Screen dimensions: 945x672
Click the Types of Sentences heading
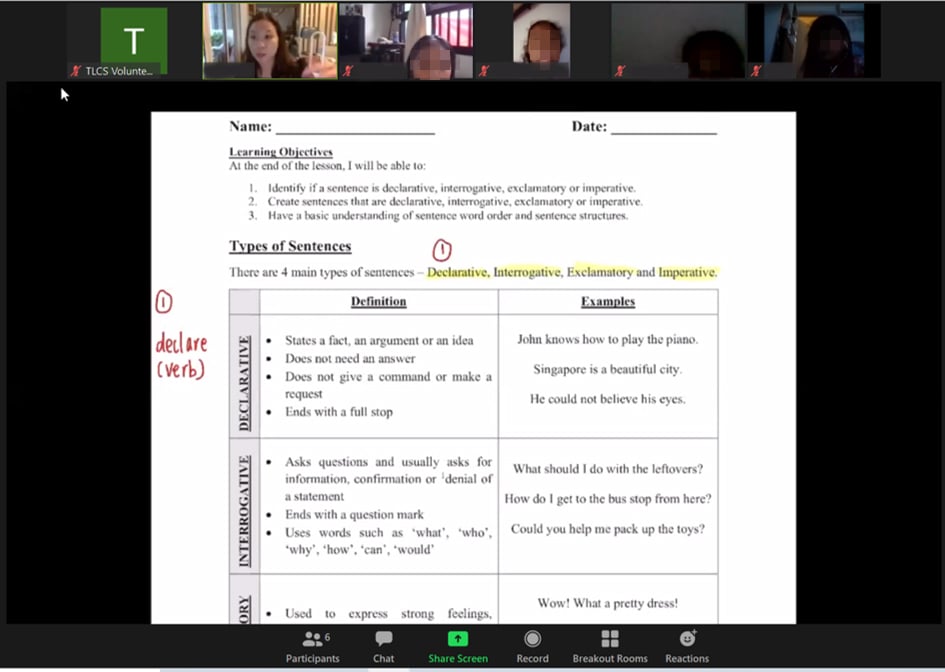click(x=290, y=246)
